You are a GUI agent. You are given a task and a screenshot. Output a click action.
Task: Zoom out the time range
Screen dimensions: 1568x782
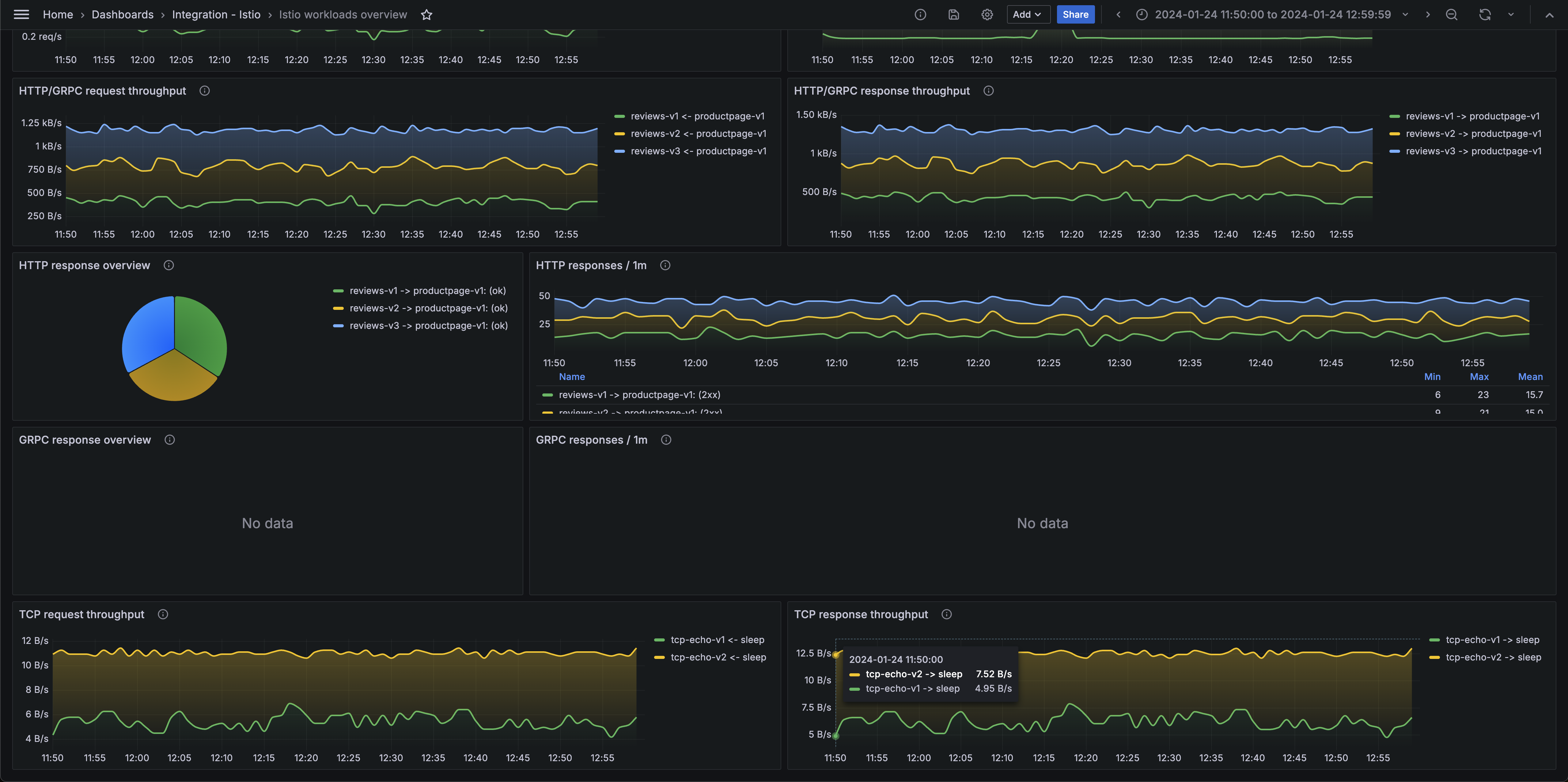[x=1451, y=15]
